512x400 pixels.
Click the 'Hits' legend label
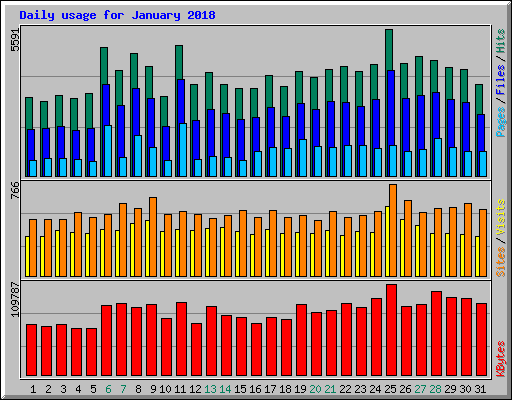(x=501, y=41)
